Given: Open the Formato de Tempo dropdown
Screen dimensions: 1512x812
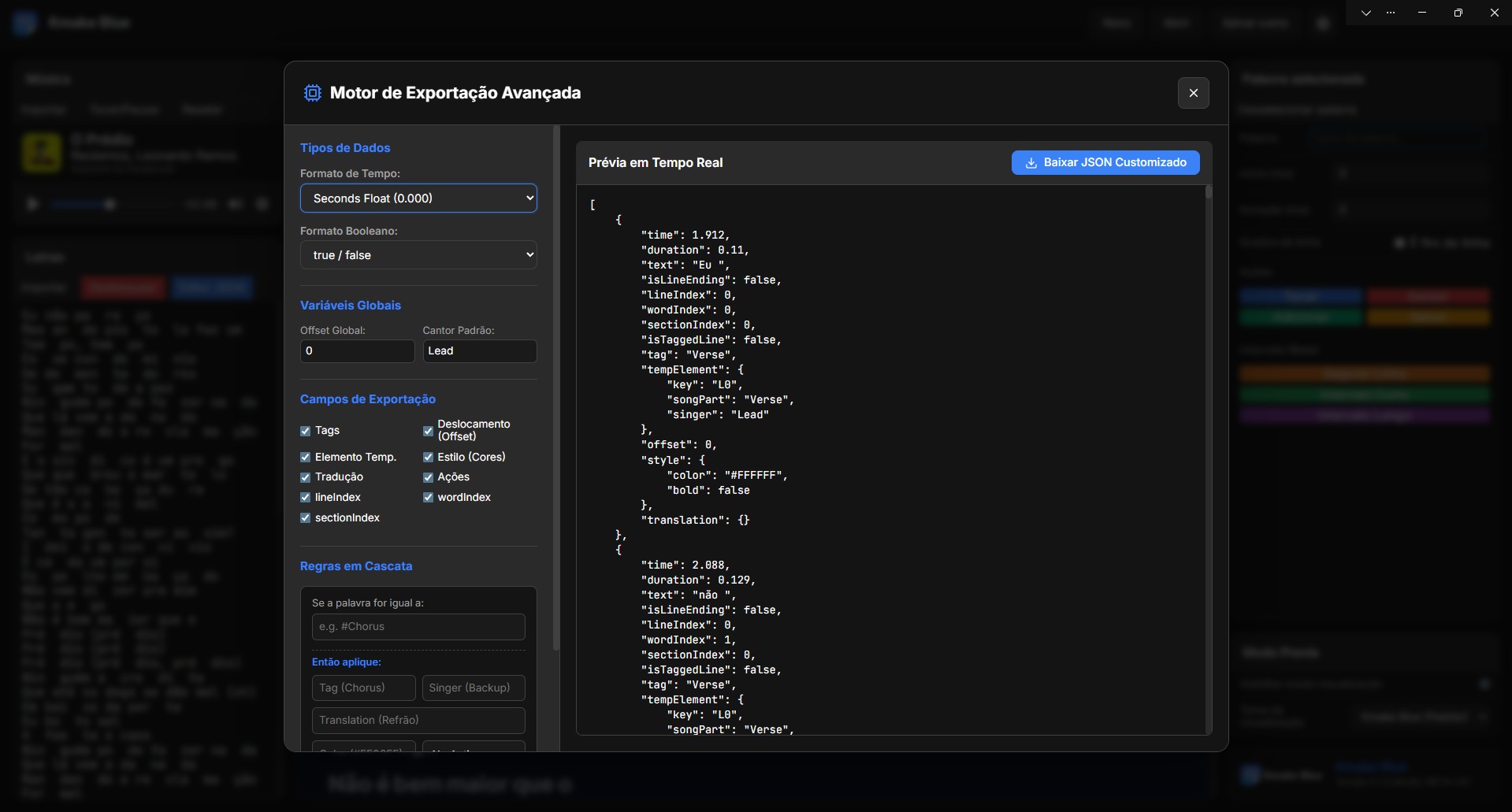Looking at the screenshot, I should [418, 198].
